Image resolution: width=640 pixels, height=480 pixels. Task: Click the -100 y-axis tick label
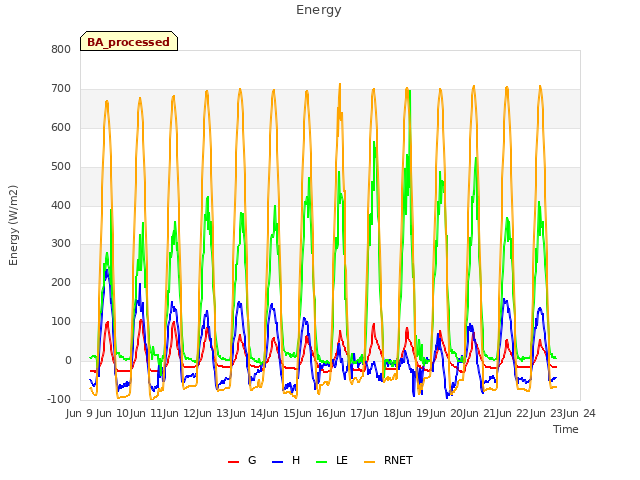pos(59,399)
